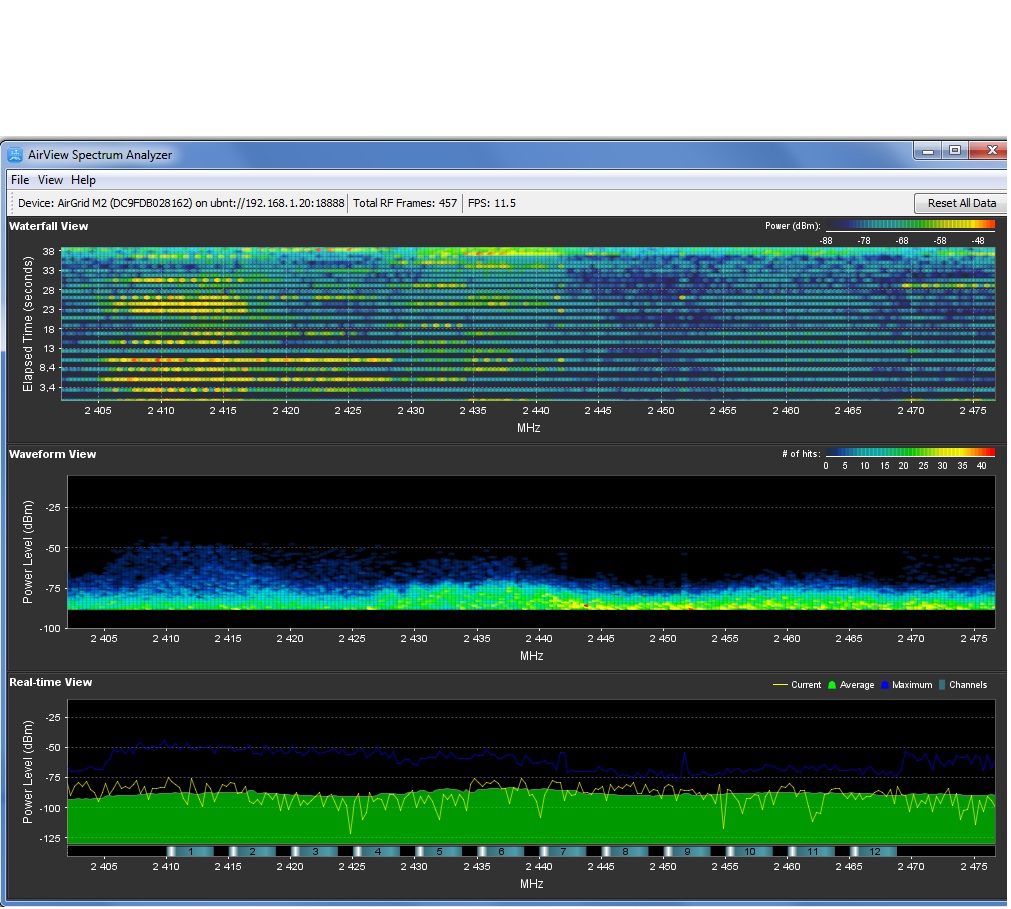Click the AirView app icon in title bar
This screenshot has width=1011, height=909.
[x=14, y=155]
